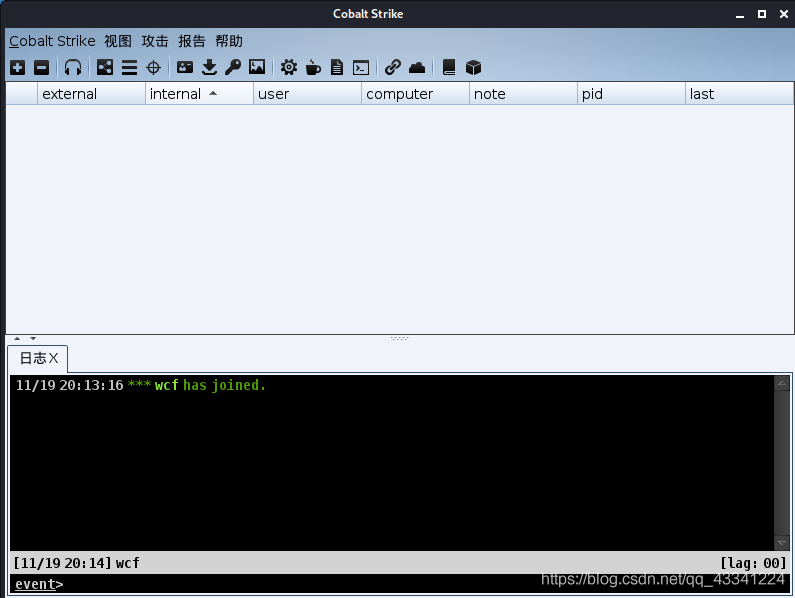
Task: Open the 报告 (Reporting) menu
Action: [192, 41]
